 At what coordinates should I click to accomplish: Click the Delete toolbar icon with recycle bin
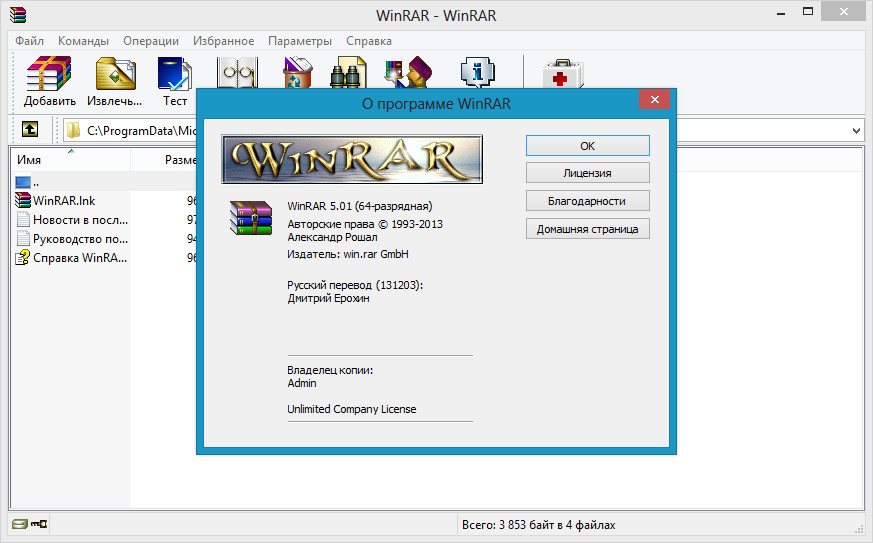click(x=297, y=72)
